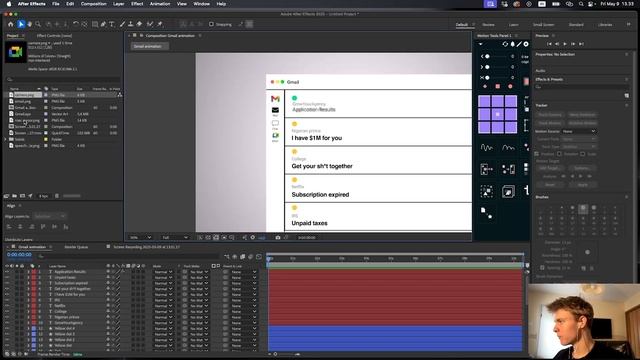Click the snapshot camera icon below viewer
Image resolution: width=640 pixels, height=360 pixels.
tap(278, 237)
